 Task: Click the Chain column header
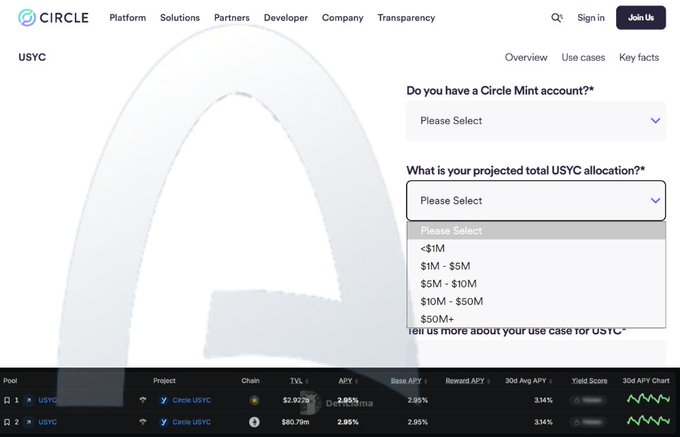[x=250, y=381]
